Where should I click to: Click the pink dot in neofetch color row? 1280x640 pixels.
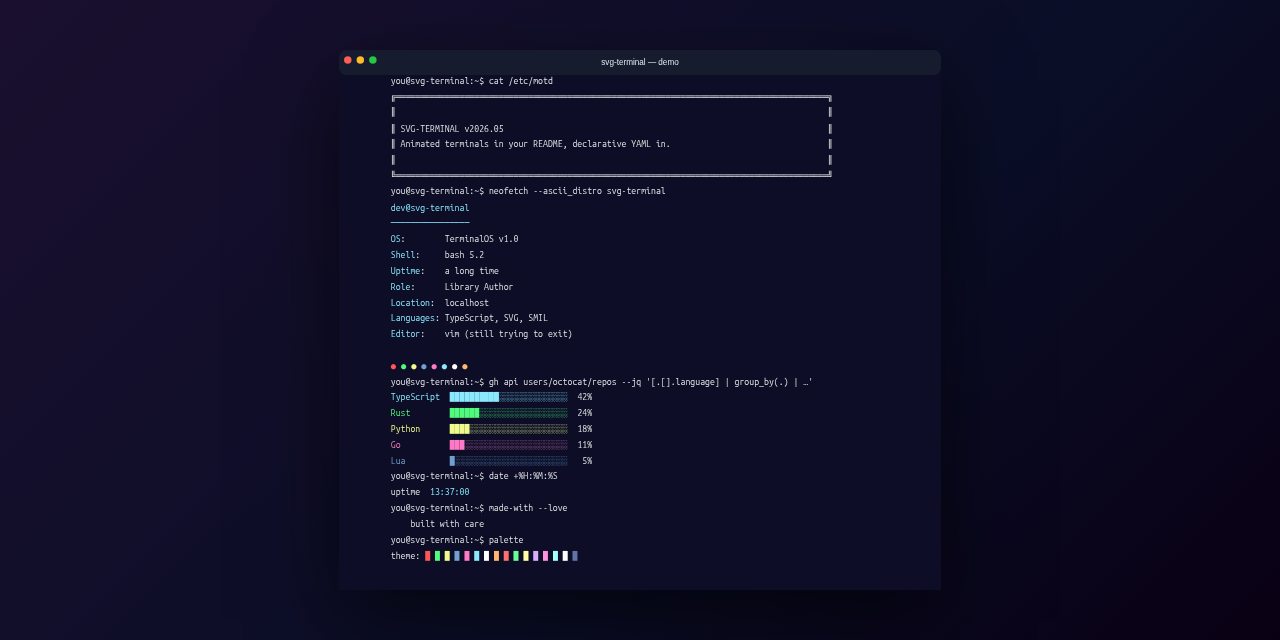pos(434,367)
